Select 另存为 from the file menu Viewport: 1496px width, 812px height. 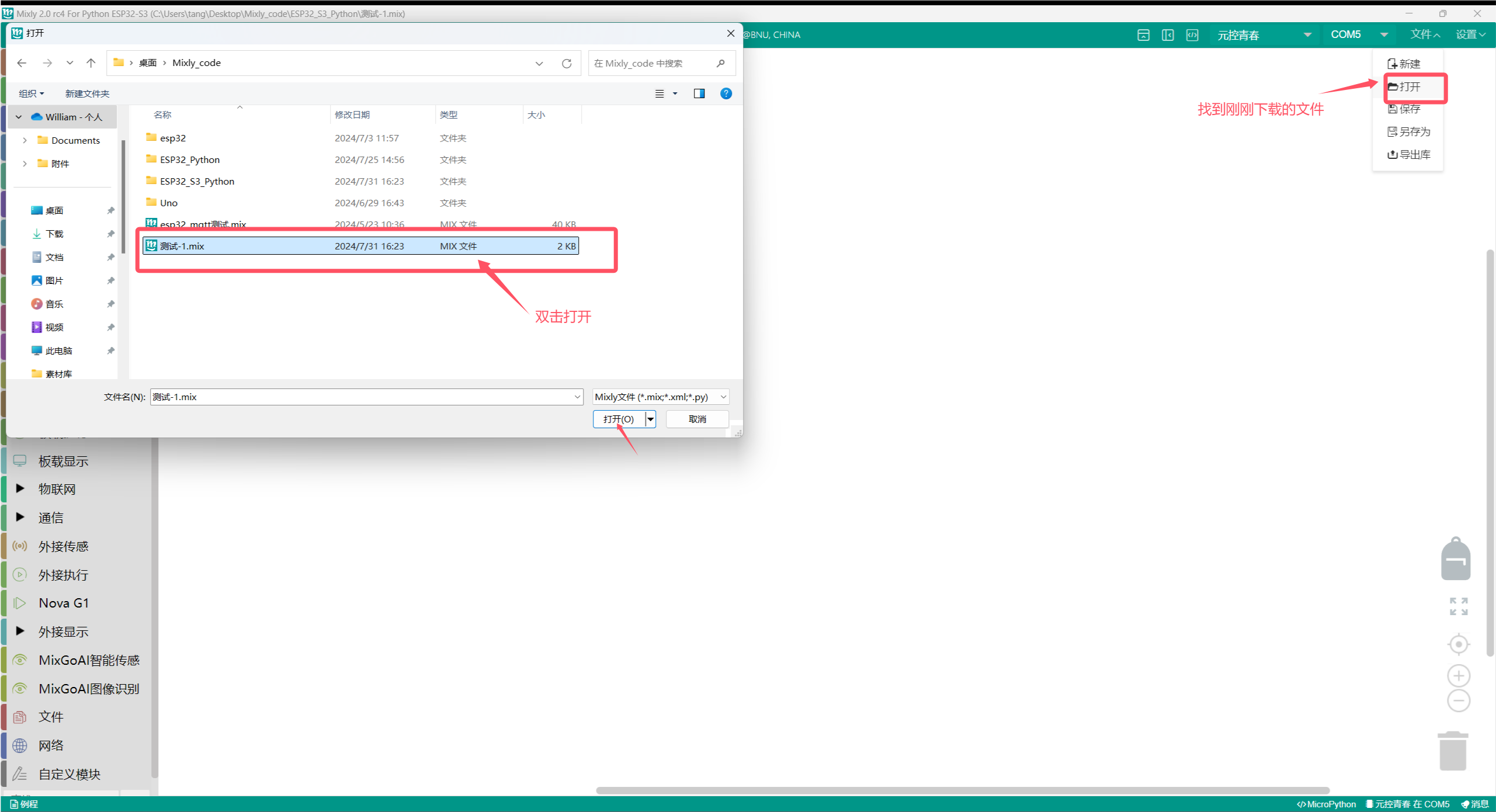tap(1408, 132)
